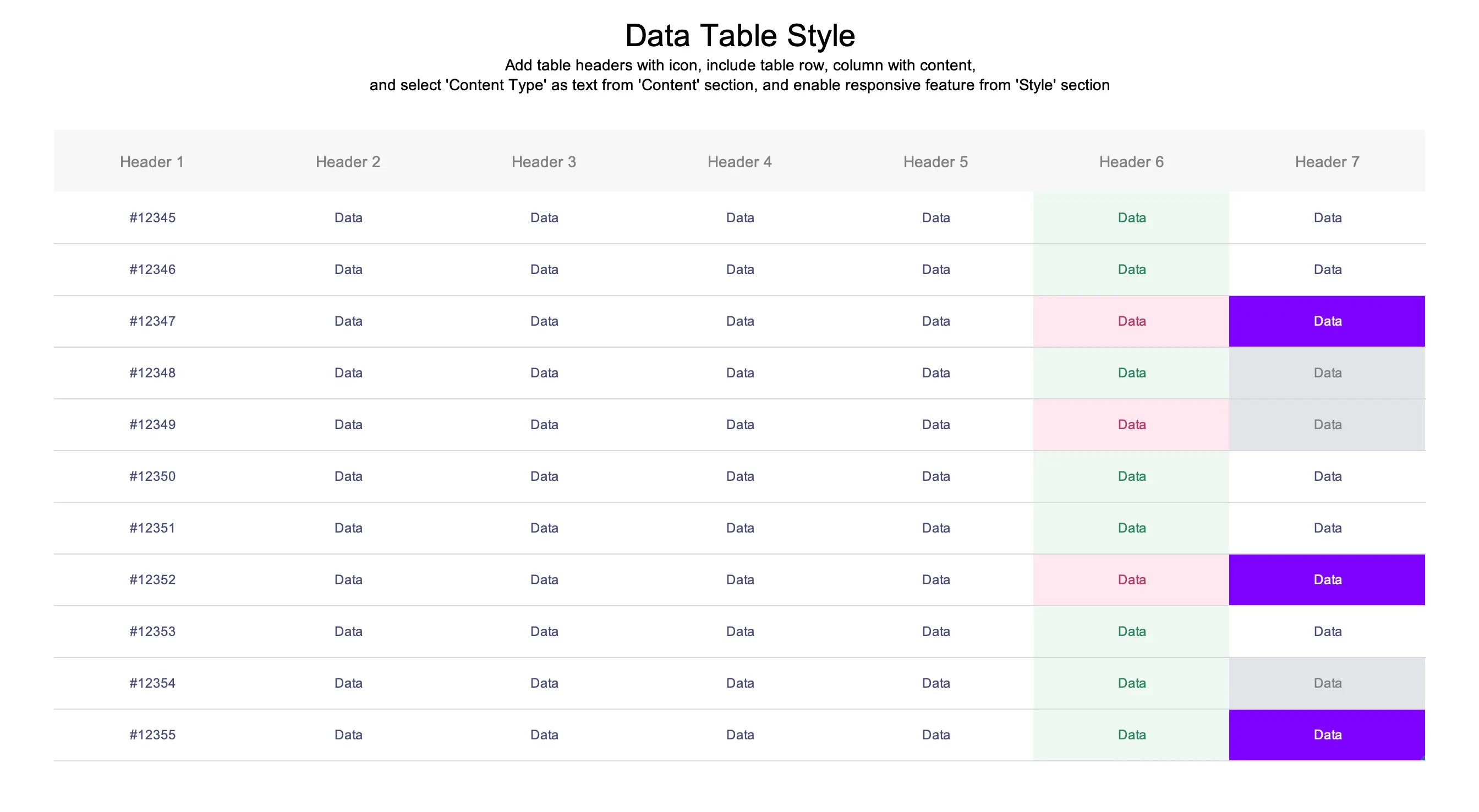Click purple Data cell in row #12347
The height and width of the screenshot is (812, 1479).
[x=1327, y=321]
